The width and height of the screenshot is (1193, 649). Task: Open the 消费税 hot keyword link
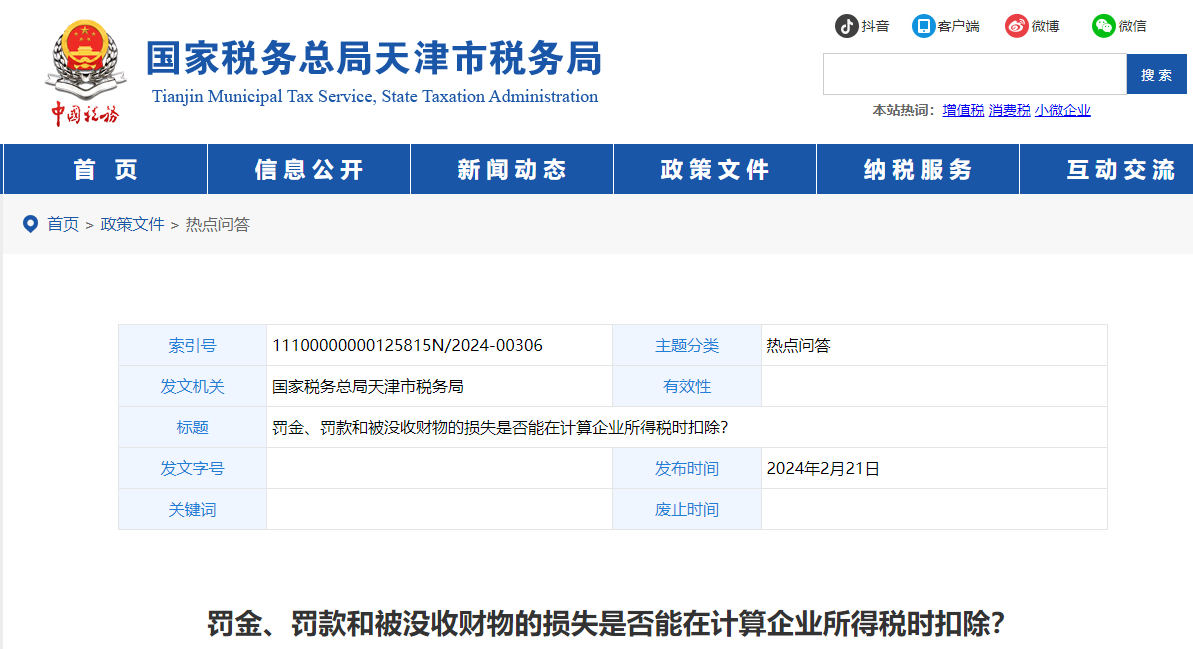point(1010,110)
